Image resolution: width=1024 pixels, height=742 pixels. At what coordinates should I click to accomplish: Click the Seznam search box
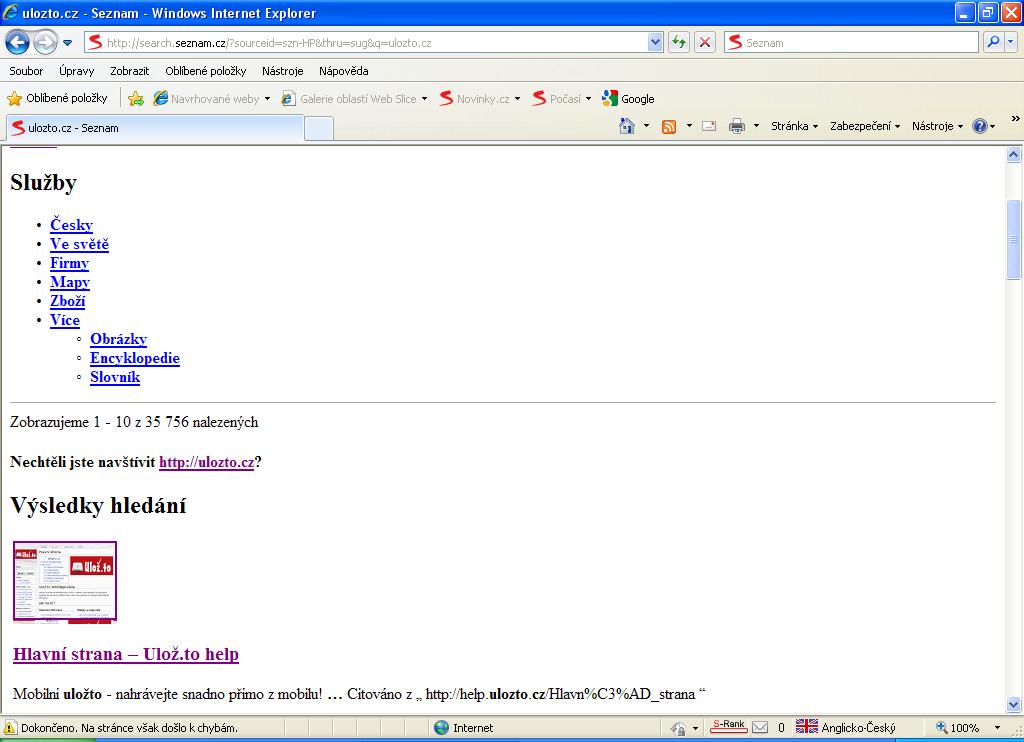point(852,42)
